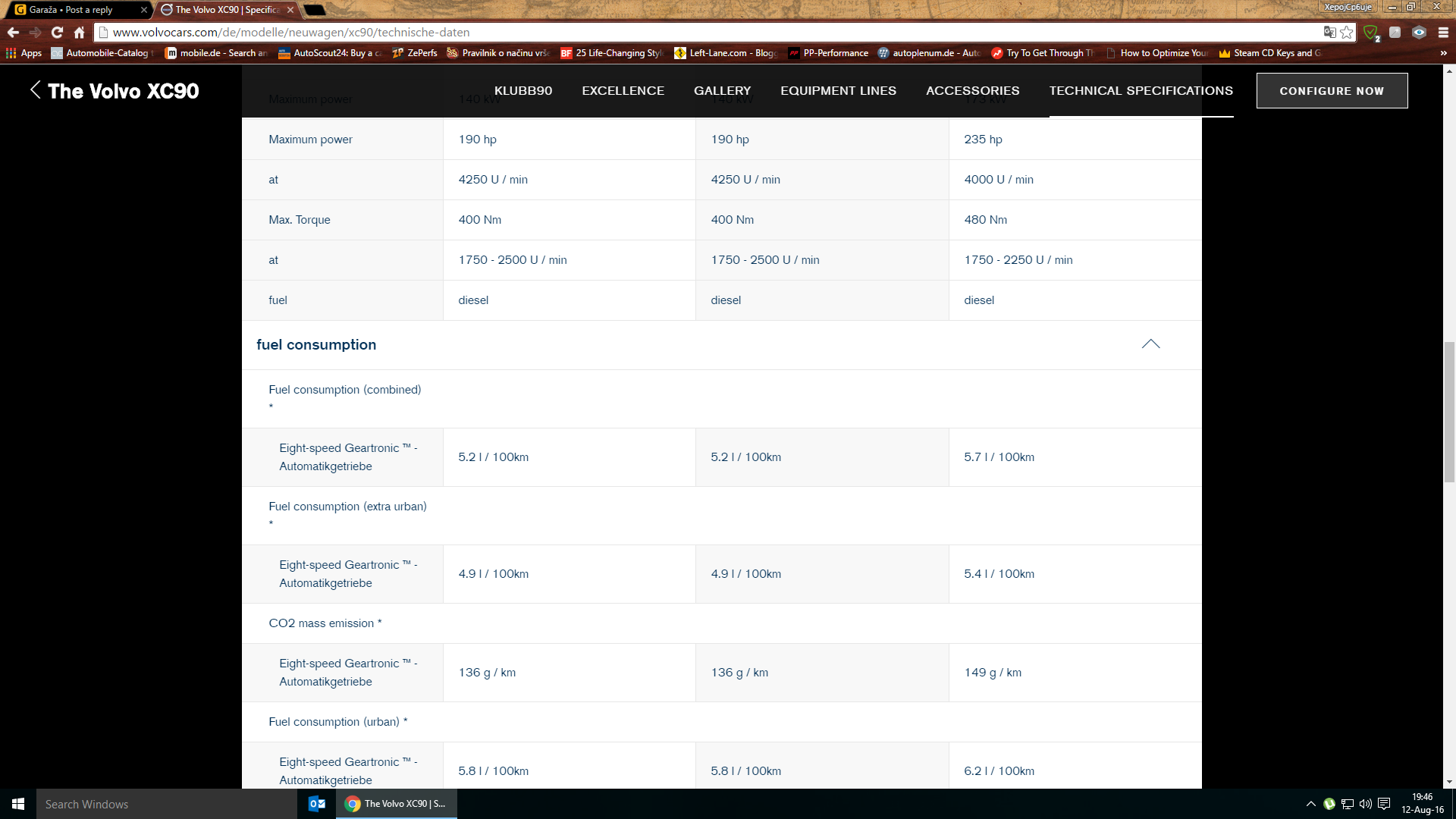Open the network tray icon
The height and width of the screenshot is (819, 1456).
pos(1348,804)
